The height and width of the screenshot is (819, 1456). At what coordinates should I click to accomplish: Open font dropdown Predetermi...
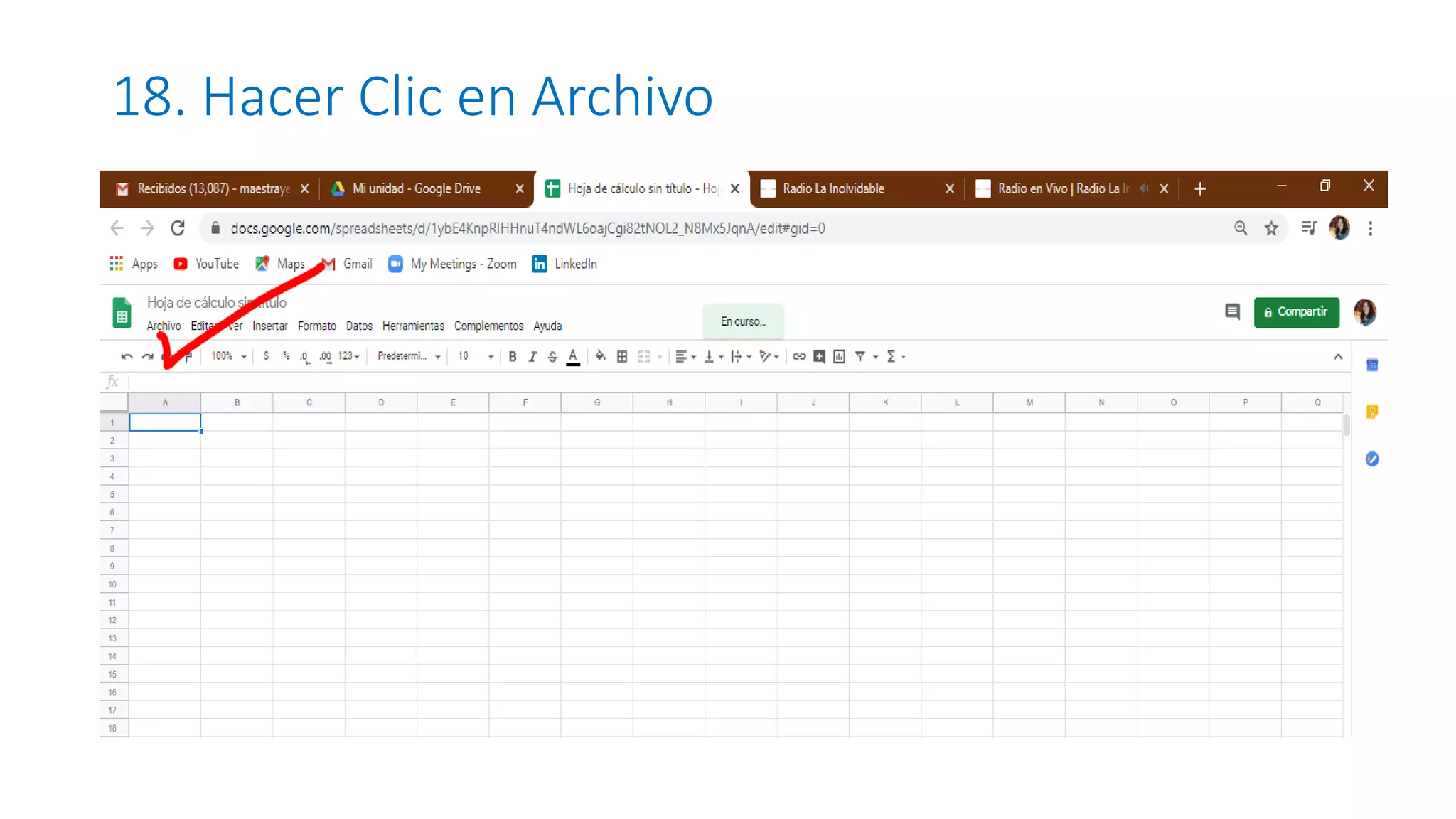point(409,356)
